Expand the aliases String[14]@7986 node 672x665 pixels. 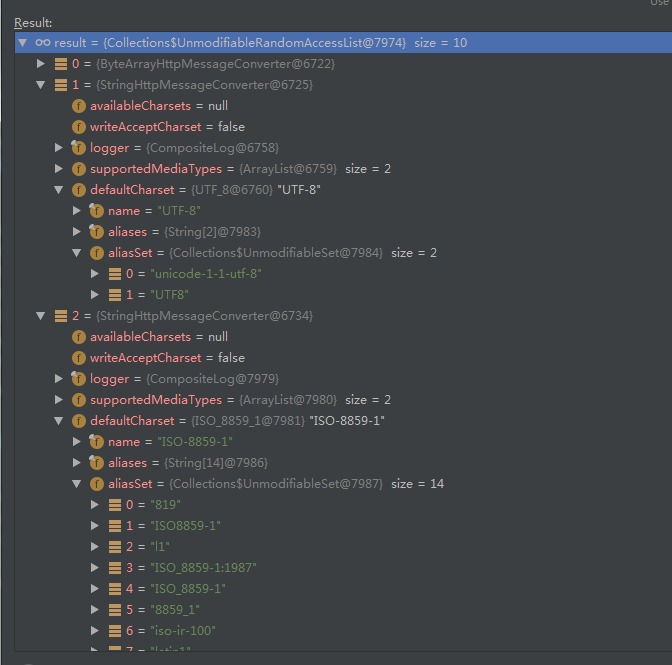(x=77, y=463)
